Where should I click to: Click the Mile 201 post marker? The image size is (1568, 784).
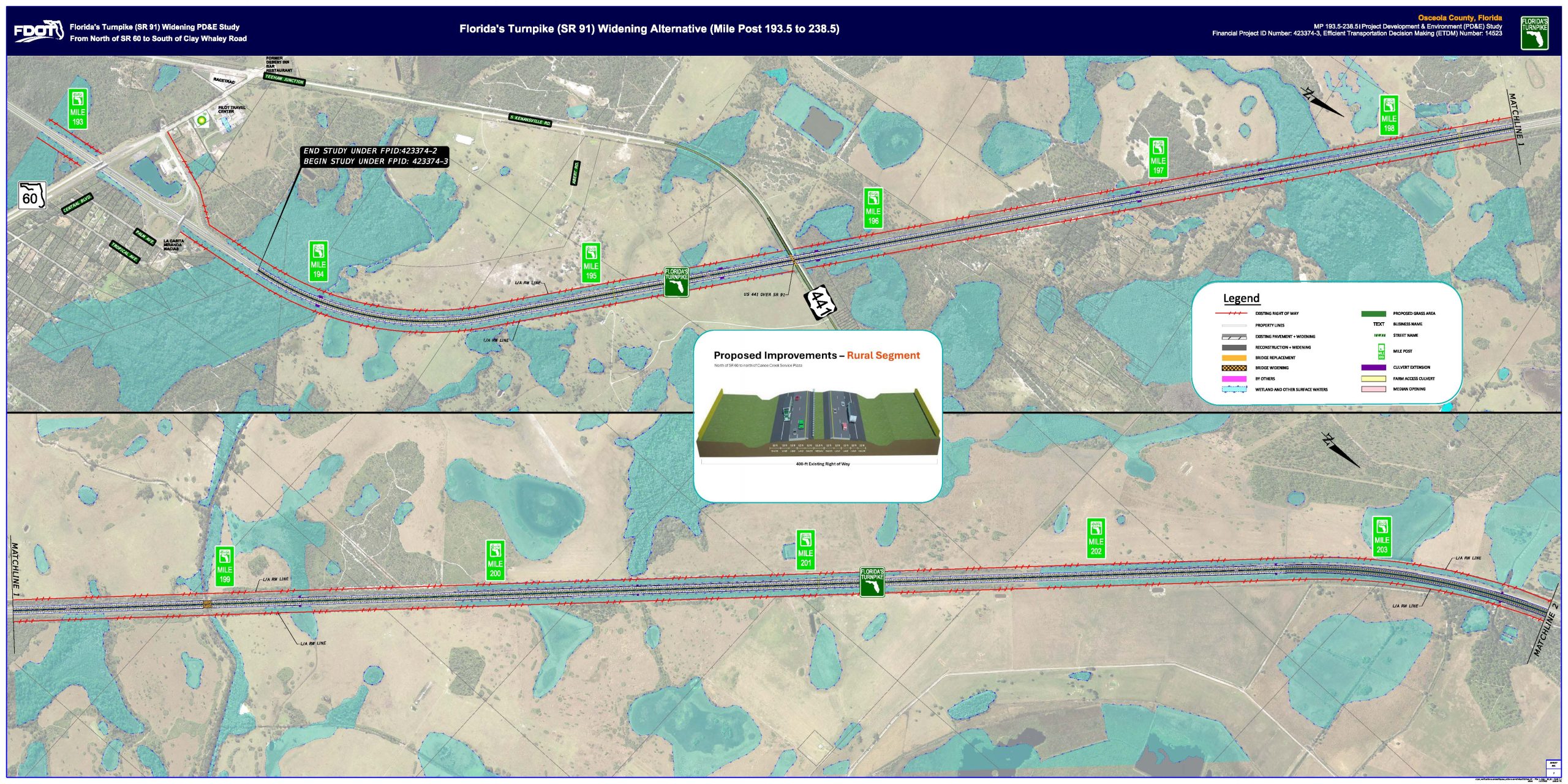(x=805, y=549)
